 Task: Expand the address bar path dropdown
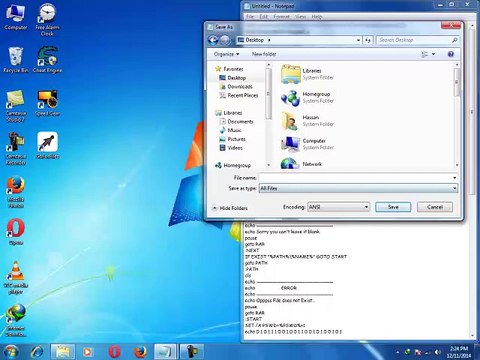point(358,40)
